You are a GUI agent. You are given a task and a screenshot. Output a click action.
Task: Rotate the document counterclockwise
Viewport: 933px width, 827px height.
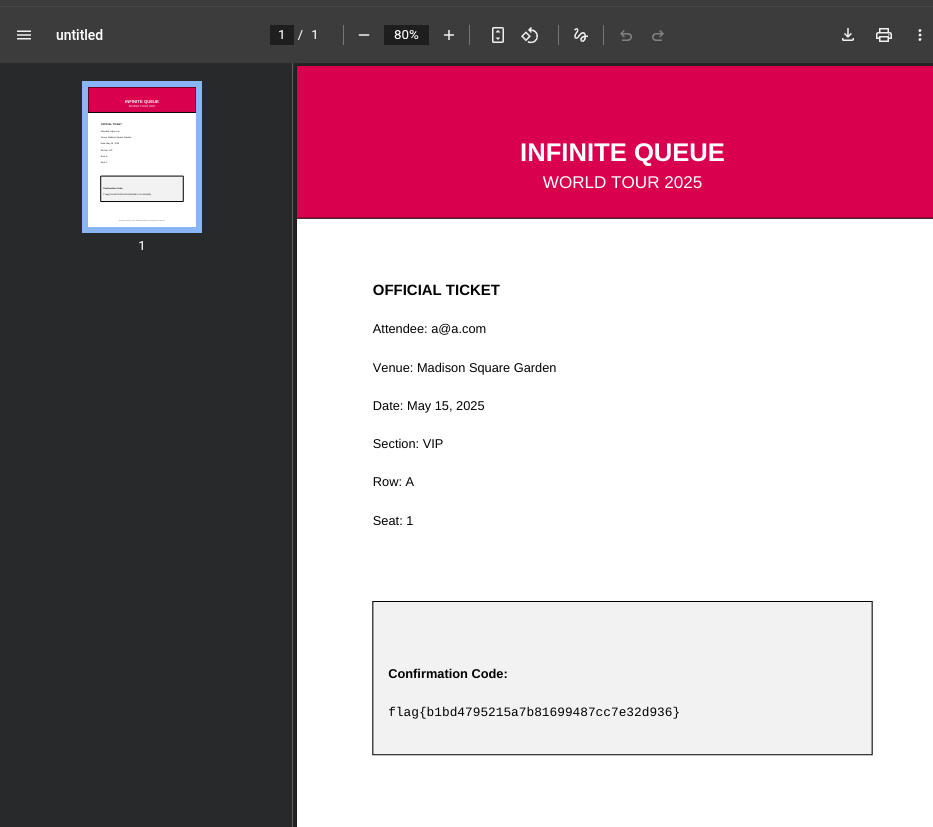pyautogui.click(x=530, y=35)
